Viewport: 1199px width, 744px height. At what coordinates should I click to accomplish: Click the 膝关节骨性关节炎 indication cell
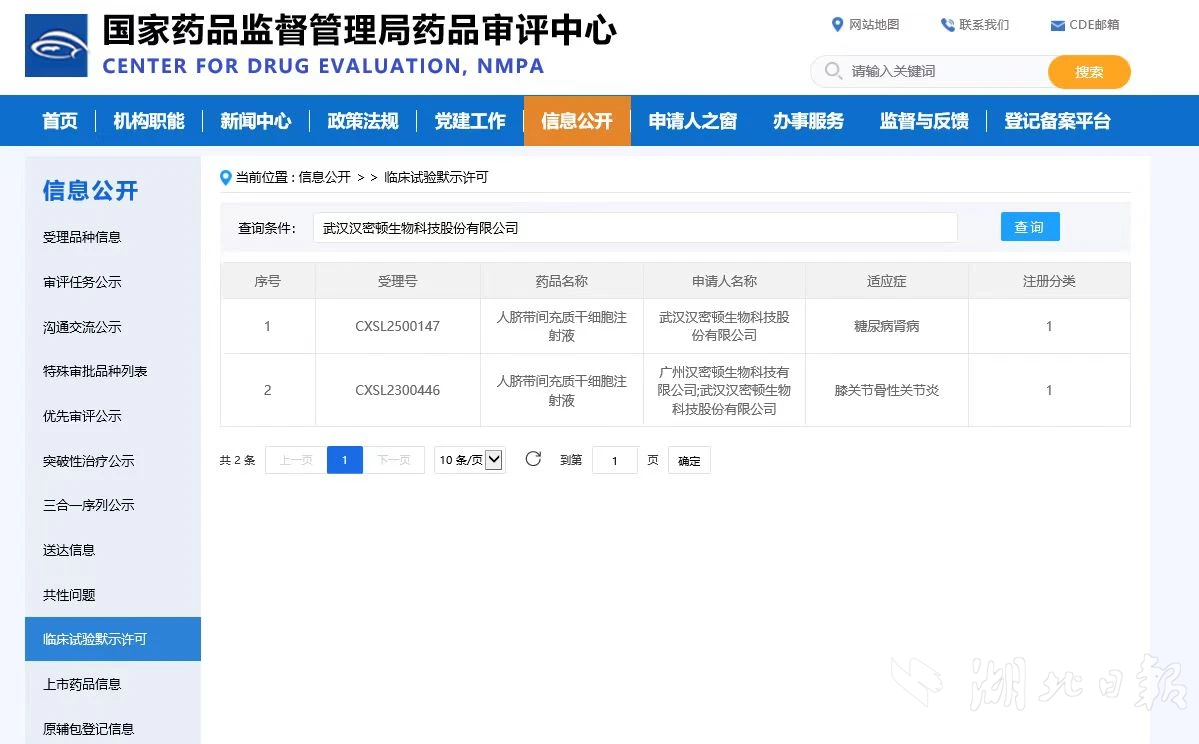tap(887, 390)
